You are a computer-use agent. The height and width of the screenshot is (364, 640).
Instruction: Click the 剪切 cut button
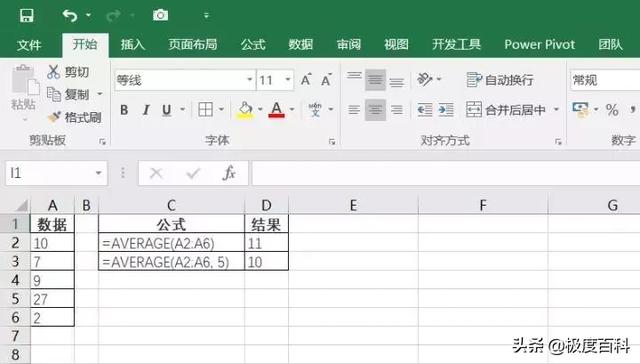[68, 72]
